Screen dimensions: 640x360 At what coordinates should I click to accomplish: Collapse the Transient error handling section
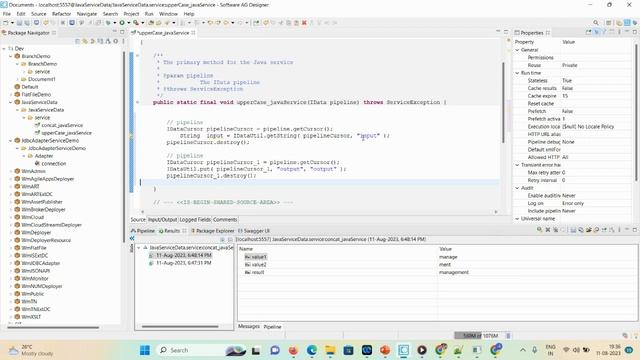[x=517, y=165]
